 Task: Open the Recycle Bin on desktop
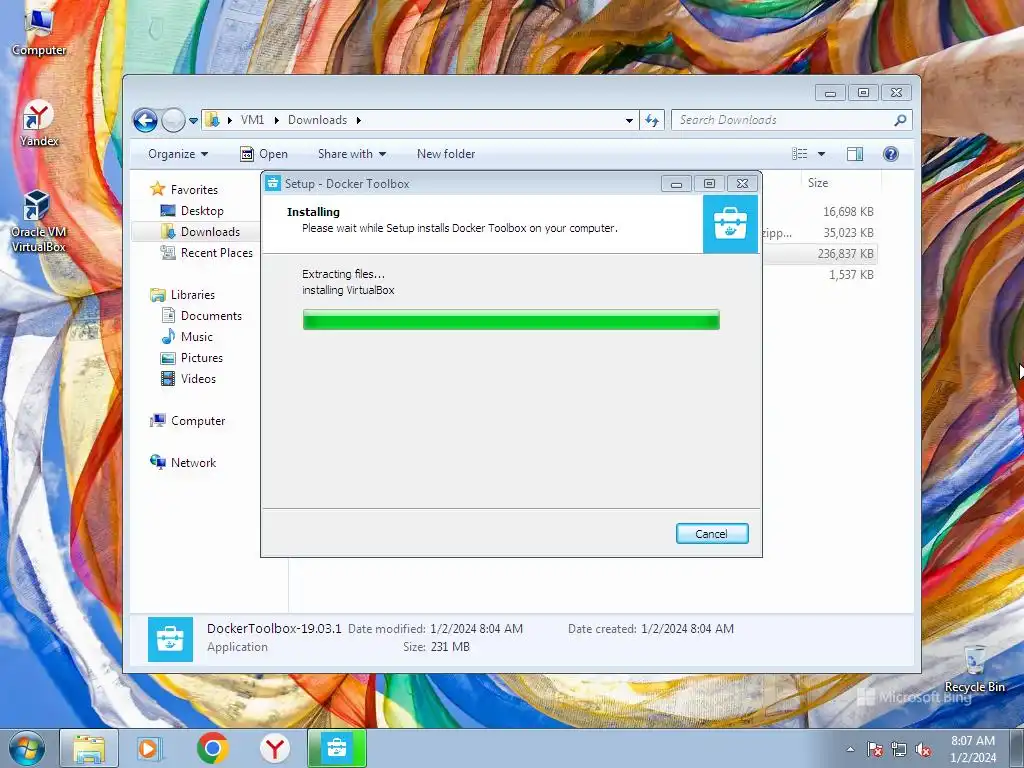tap(974, 668)
